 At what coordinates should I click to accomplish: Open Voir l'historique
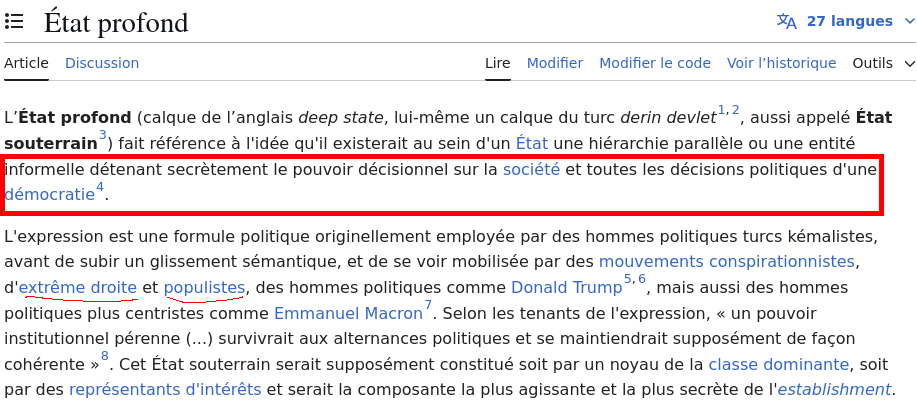781,63
